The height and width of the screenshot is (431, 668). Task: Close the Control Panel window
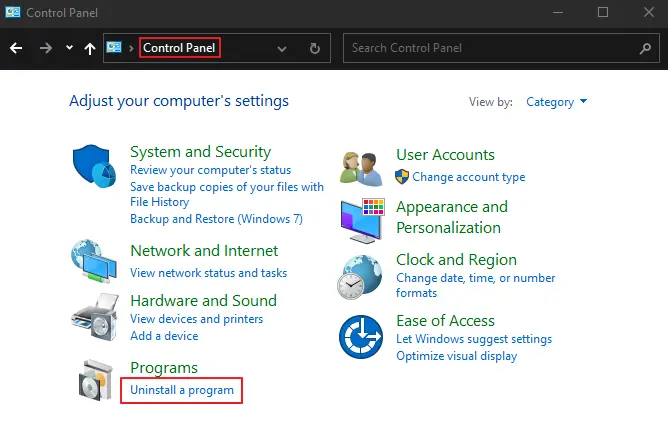[649, 12]
